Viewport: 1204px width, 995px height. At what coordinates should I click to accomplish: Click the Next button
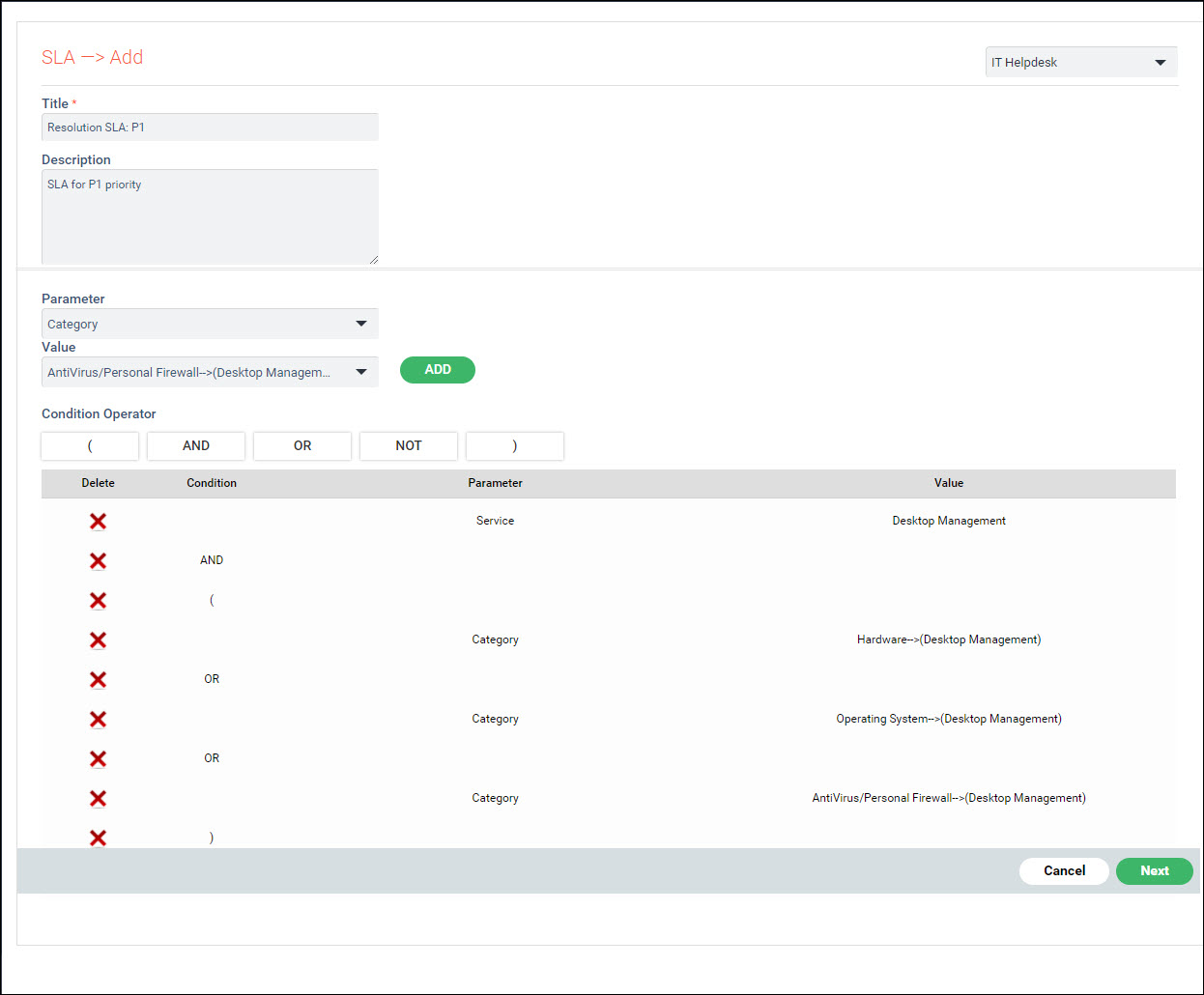(1154, 870)
